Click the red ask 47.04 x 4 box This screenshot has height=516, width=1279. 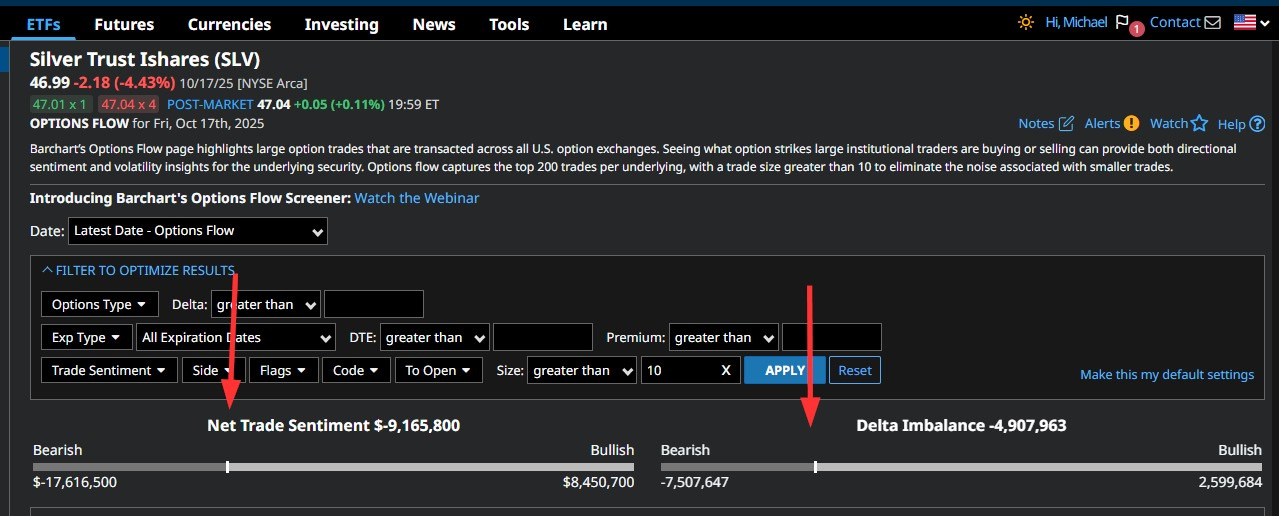click(x=129, y=104)
